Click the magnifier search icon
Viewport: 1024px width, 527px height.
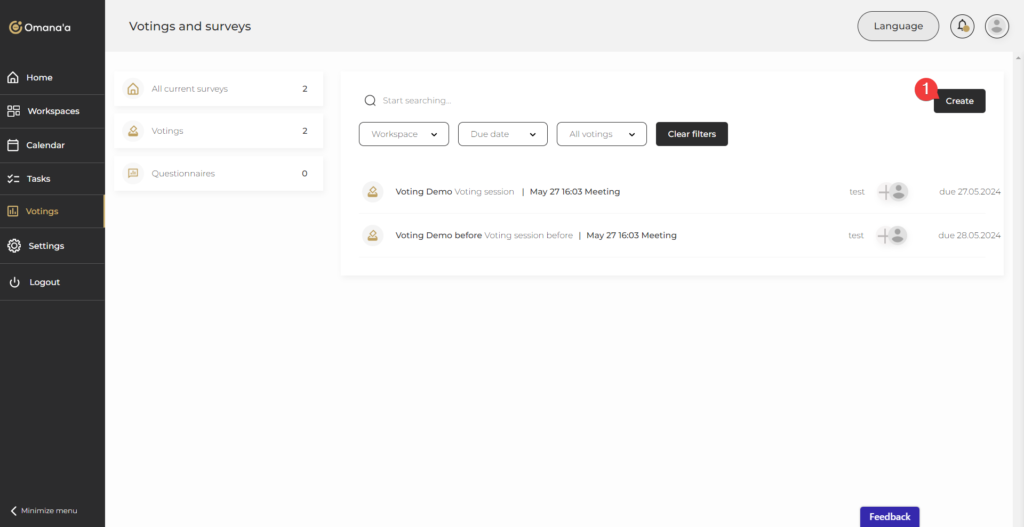tap(370, 101)
